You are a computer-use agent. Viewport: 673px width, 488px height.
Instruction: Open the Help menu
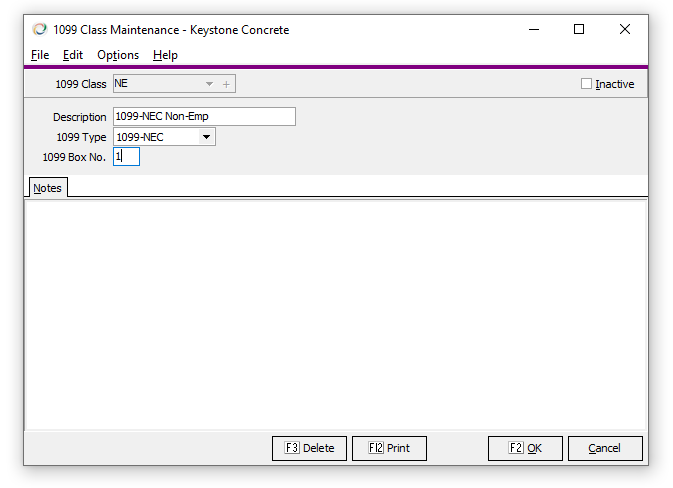pos(165,55)
